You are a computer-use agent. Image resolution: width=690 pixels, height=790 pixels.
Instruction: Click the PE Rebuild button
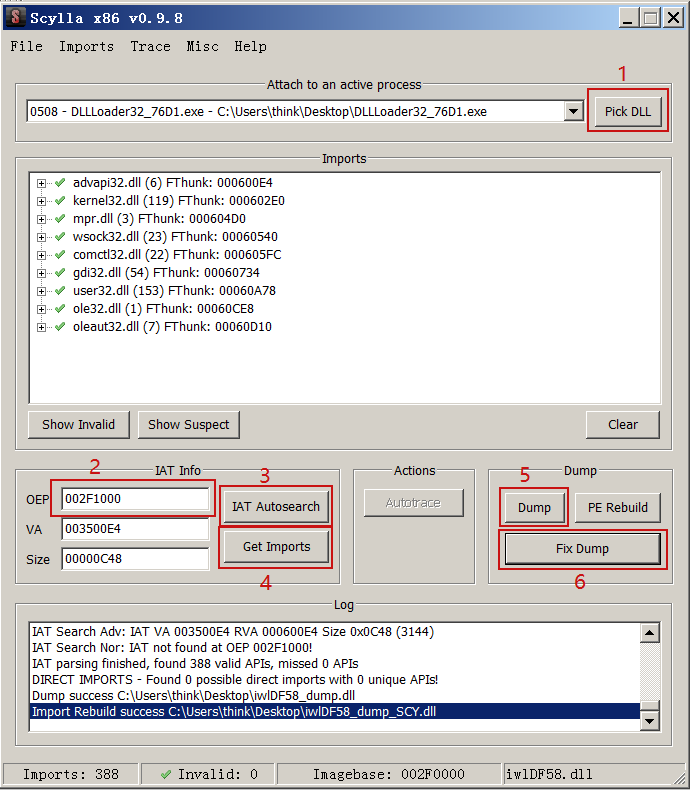point(617,507)
